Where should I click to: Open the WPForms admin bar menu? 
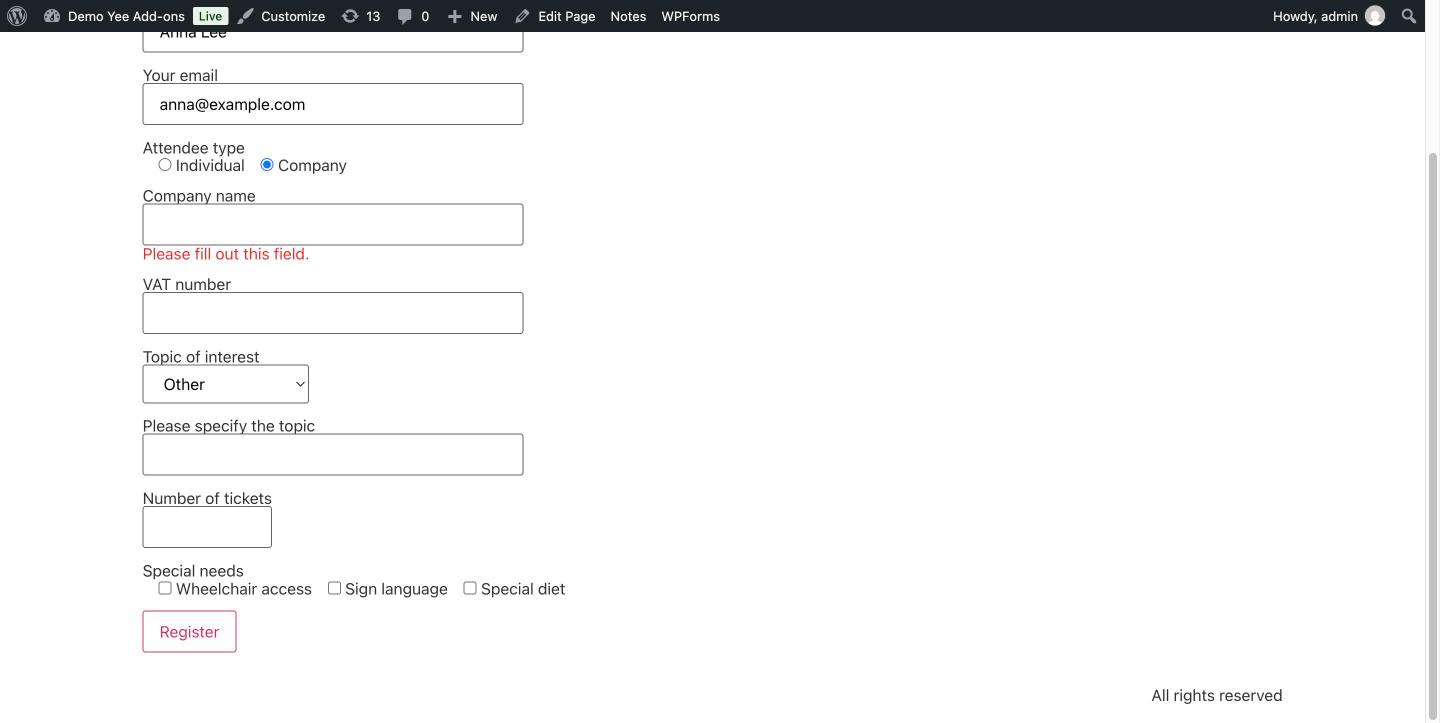(690, 16)
